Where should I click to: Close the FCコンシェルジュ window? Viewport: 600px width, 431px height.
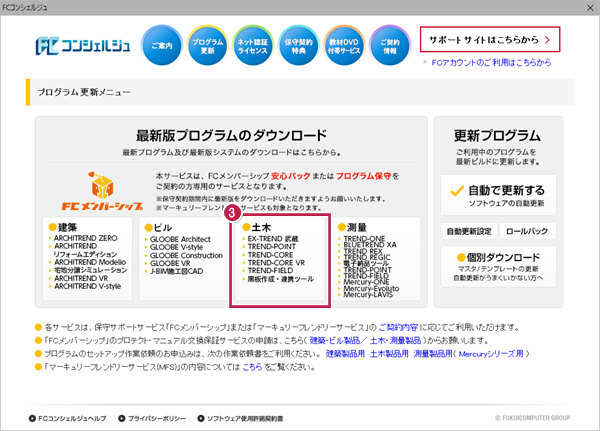[590, 8]
